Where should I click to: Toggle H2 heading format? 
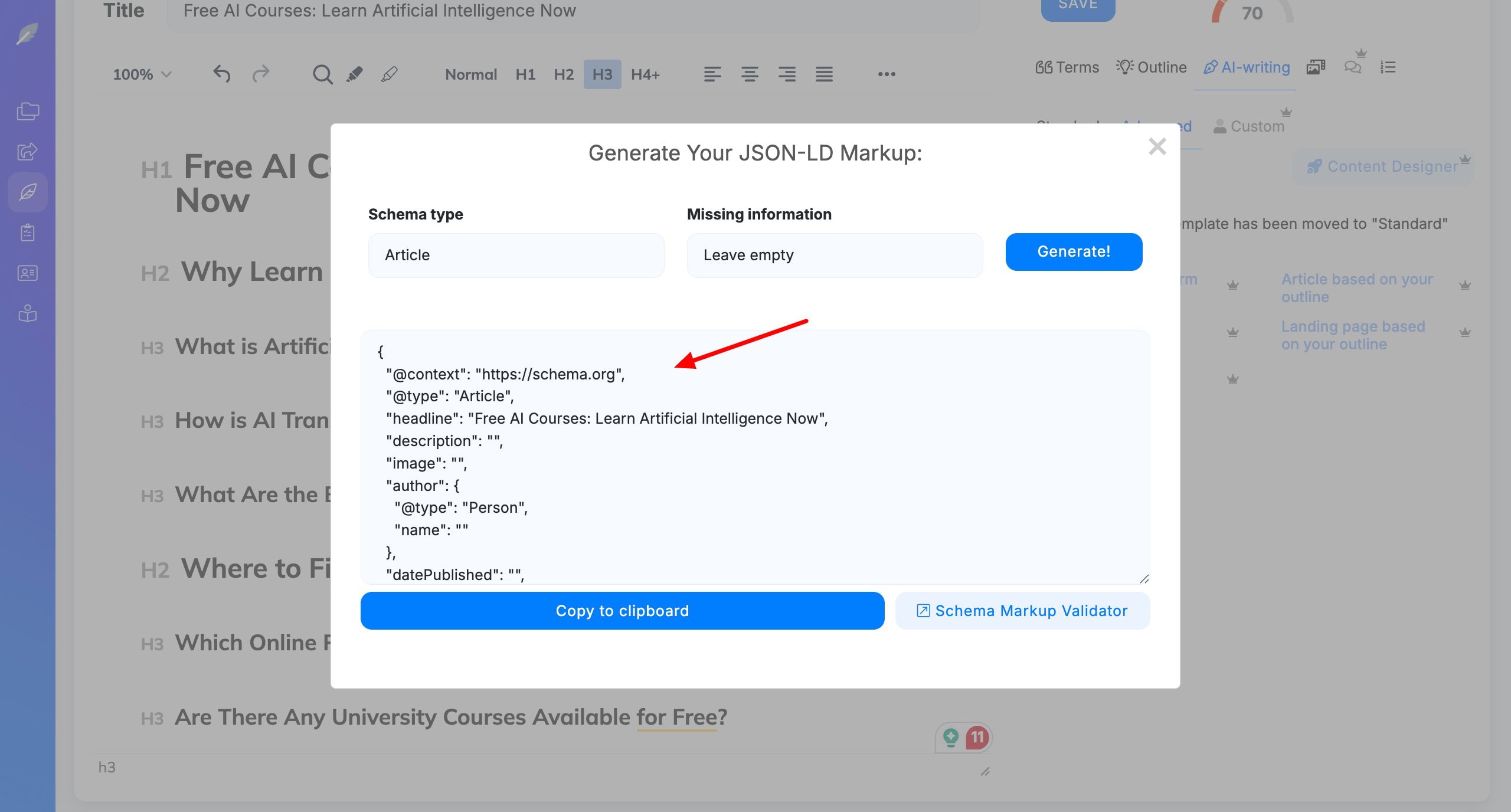pyautogui.click(x=563, y=74)
